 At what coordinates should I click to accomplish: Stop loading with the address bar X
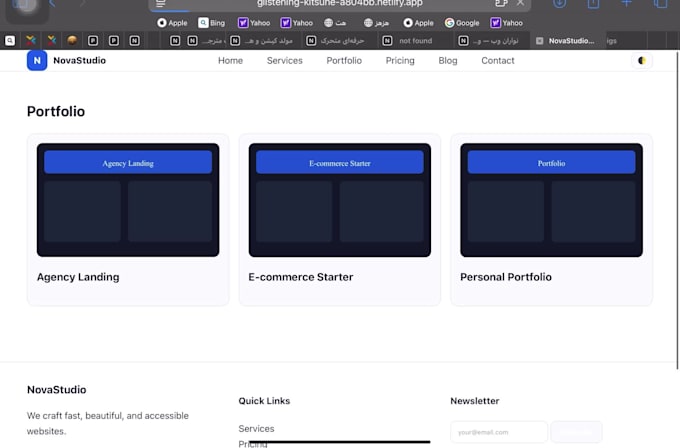(520, 3)
